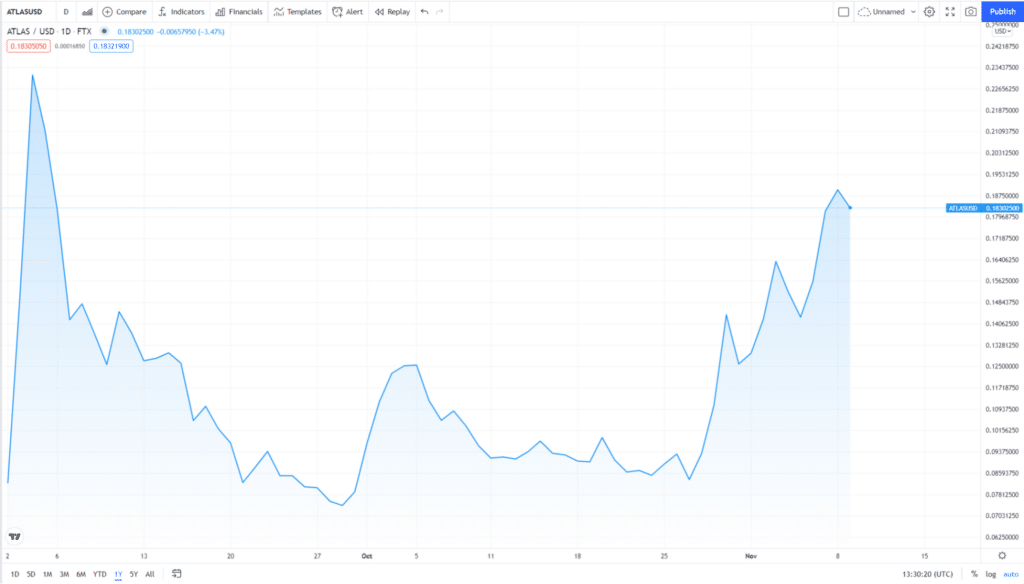Set range to YTD
The width and height of the screenshot is (1024, 584).
point(99,574)
